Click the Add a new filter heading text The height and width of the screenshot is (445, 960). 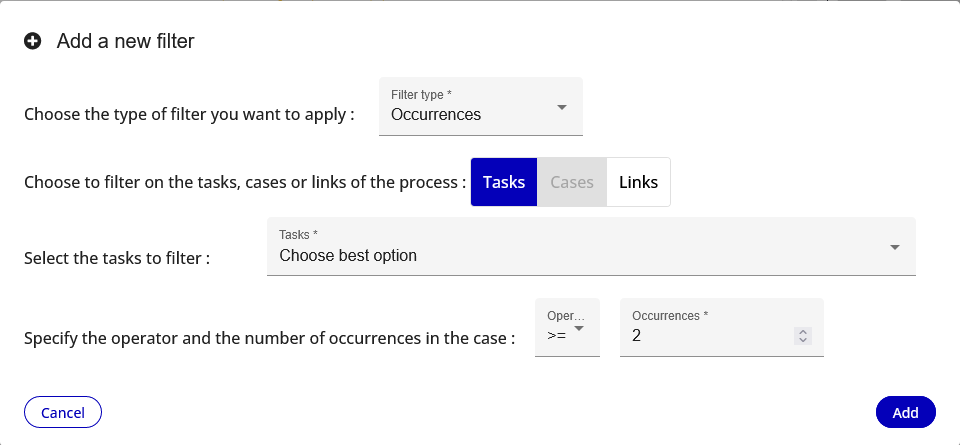126,41
